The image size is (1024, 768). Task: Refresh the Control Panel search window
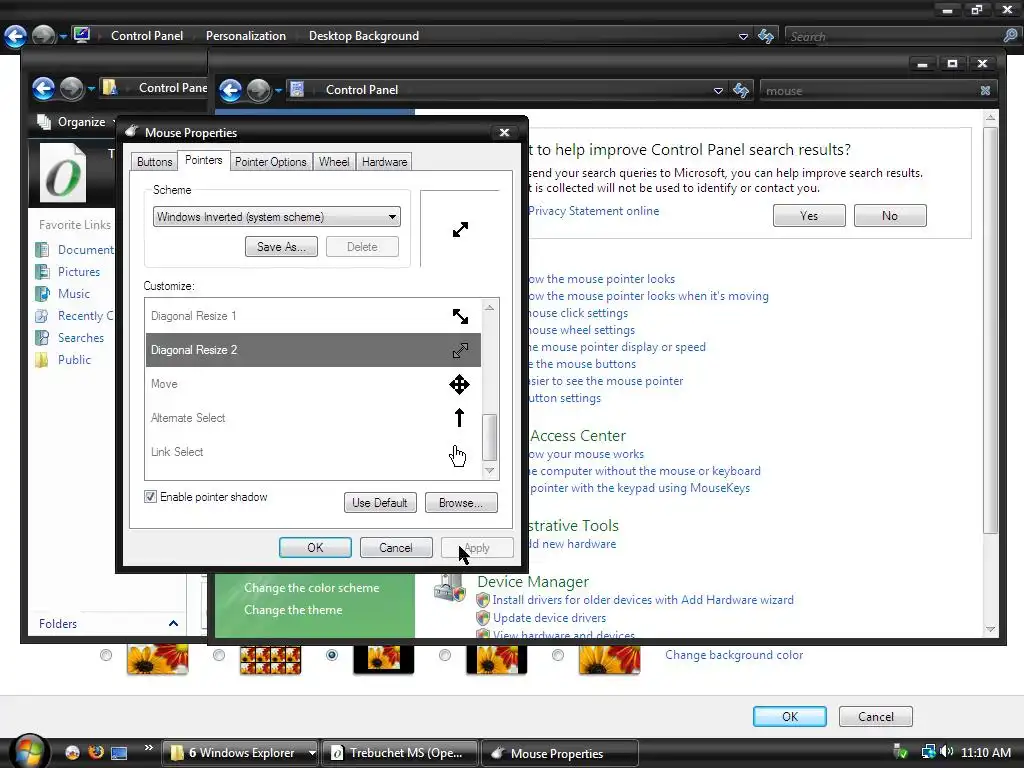click(741, 90)
